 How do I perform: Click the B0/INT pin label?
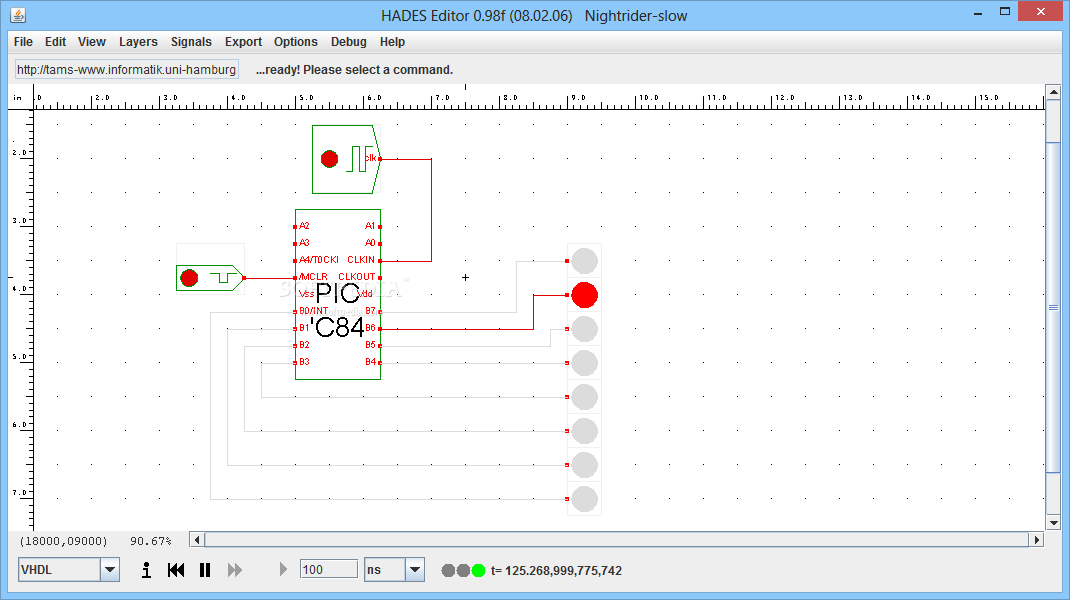click(x=313, y=311)
